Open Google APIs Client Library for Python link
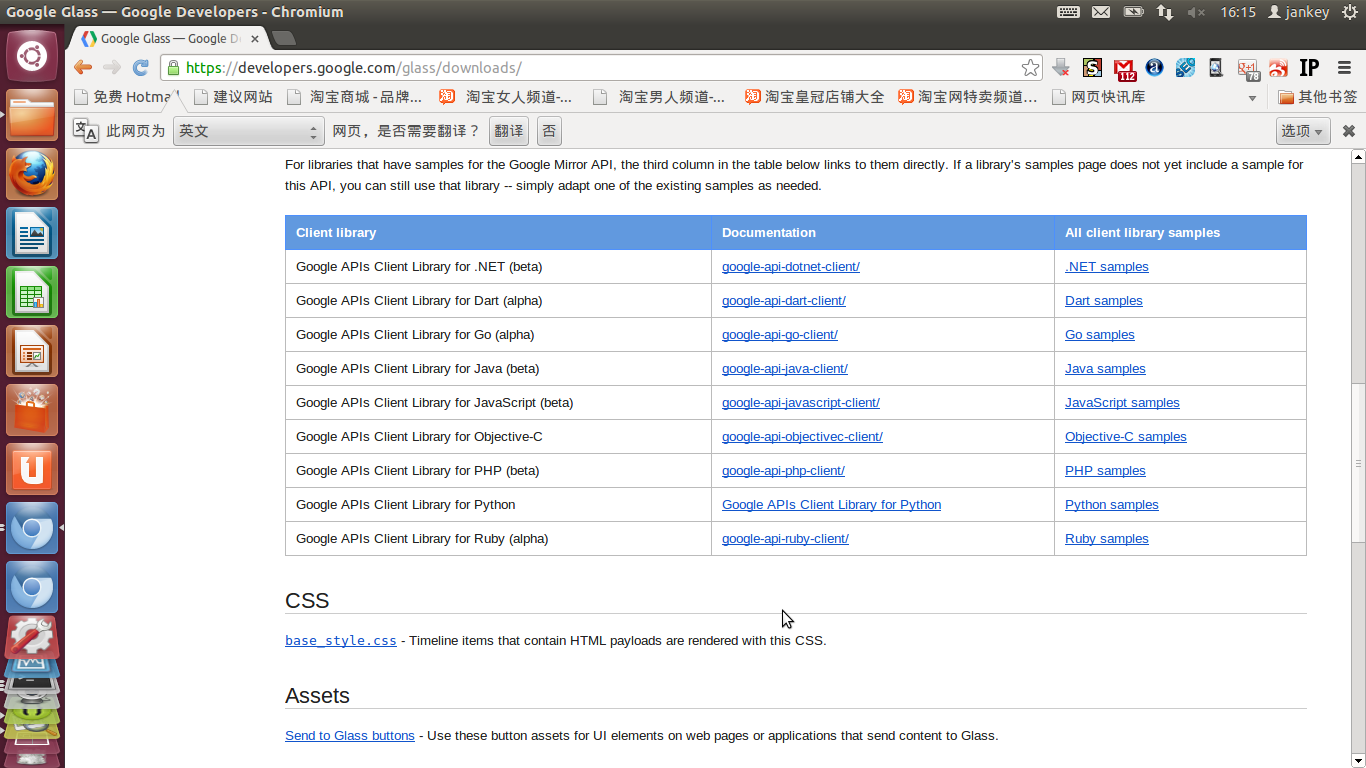The height and width of the screenshot is (768, 1366). pyautogui.click(x=832, y=505)
